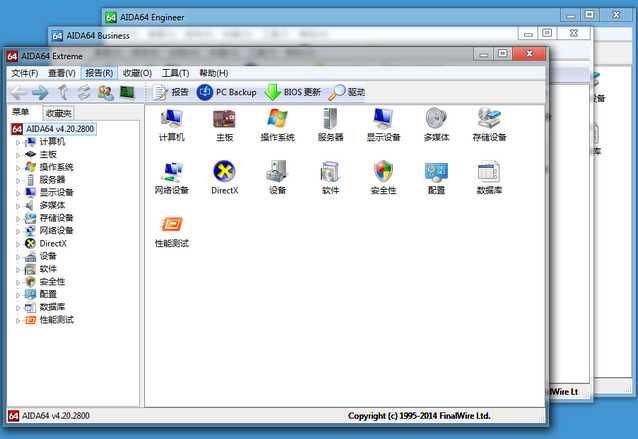This screenshot has height=439, width=638.
Task: Click the users icon in the toolbar
Action: click(x=106, y=93)
